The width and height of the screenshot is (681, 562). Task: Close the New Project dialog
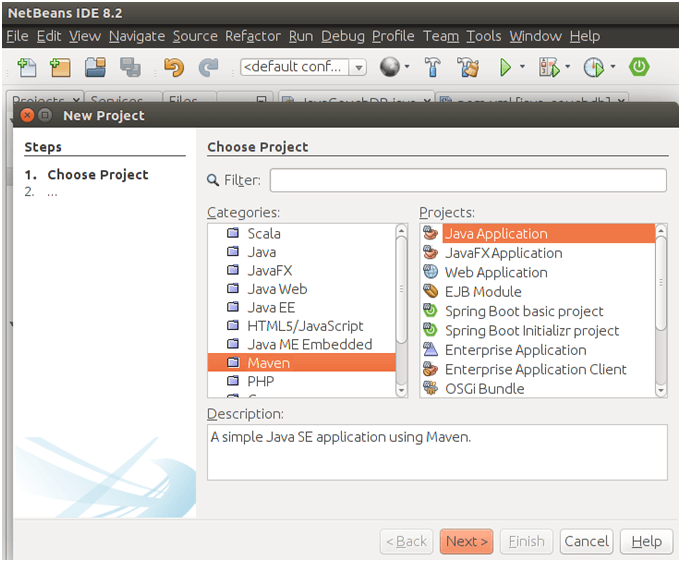point(27,115)
